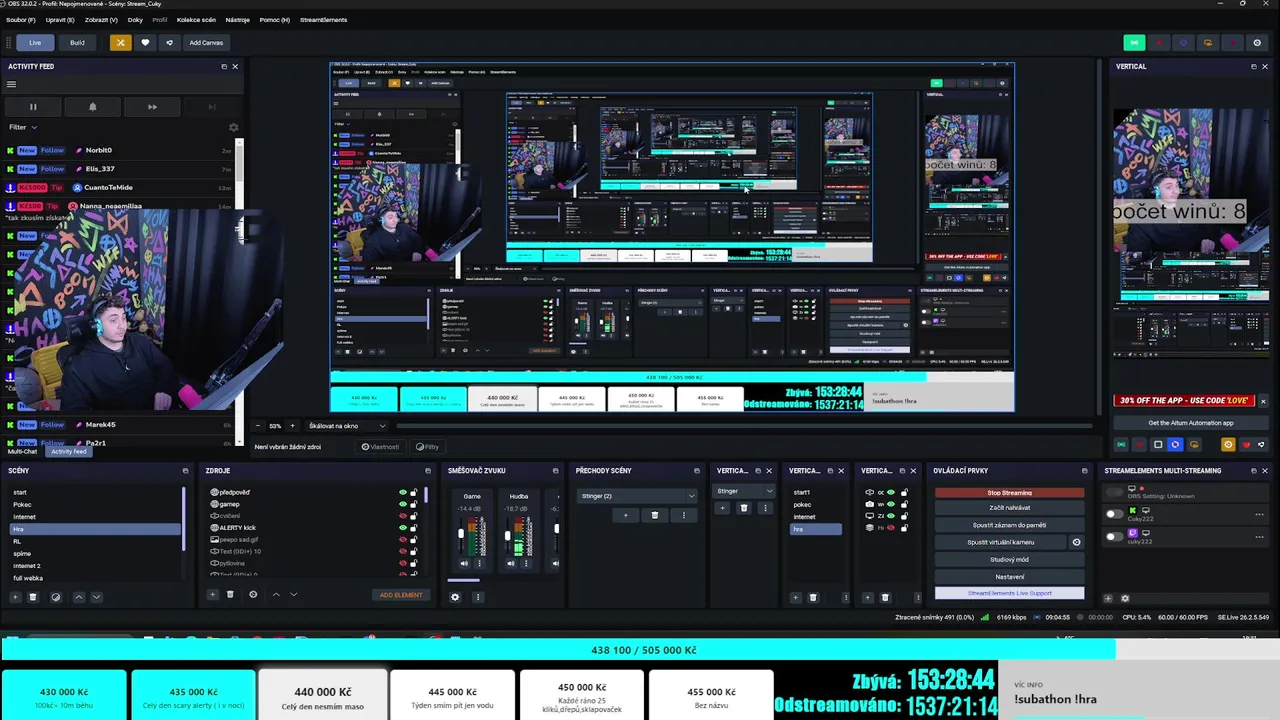Mute the Game audio channel
This screenshot has width=1280, height=720.
pyautogui.click(x=464, y=564)
